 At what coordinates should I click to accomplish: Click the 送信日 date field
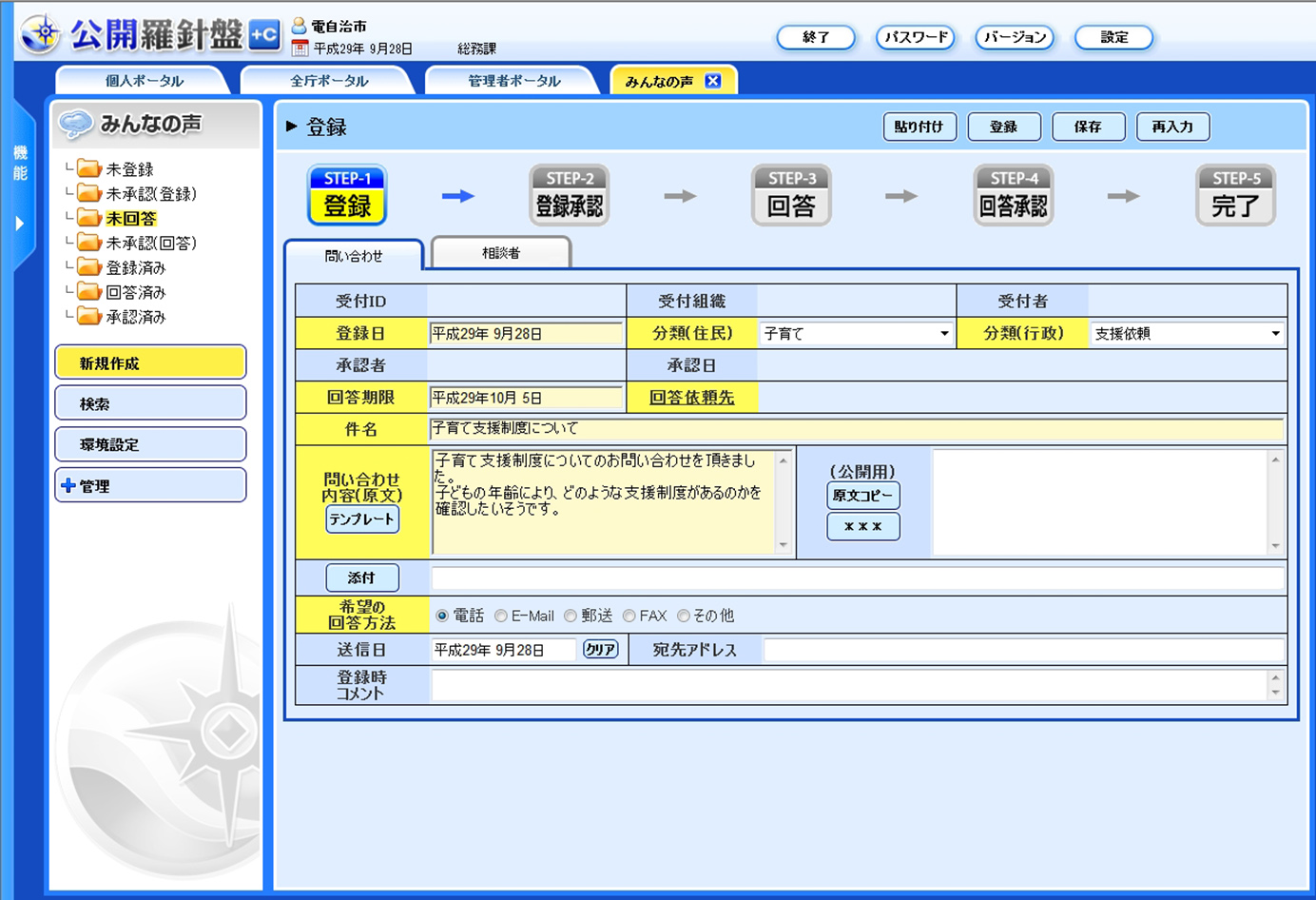pyautogui.click(x=504, y=650)
